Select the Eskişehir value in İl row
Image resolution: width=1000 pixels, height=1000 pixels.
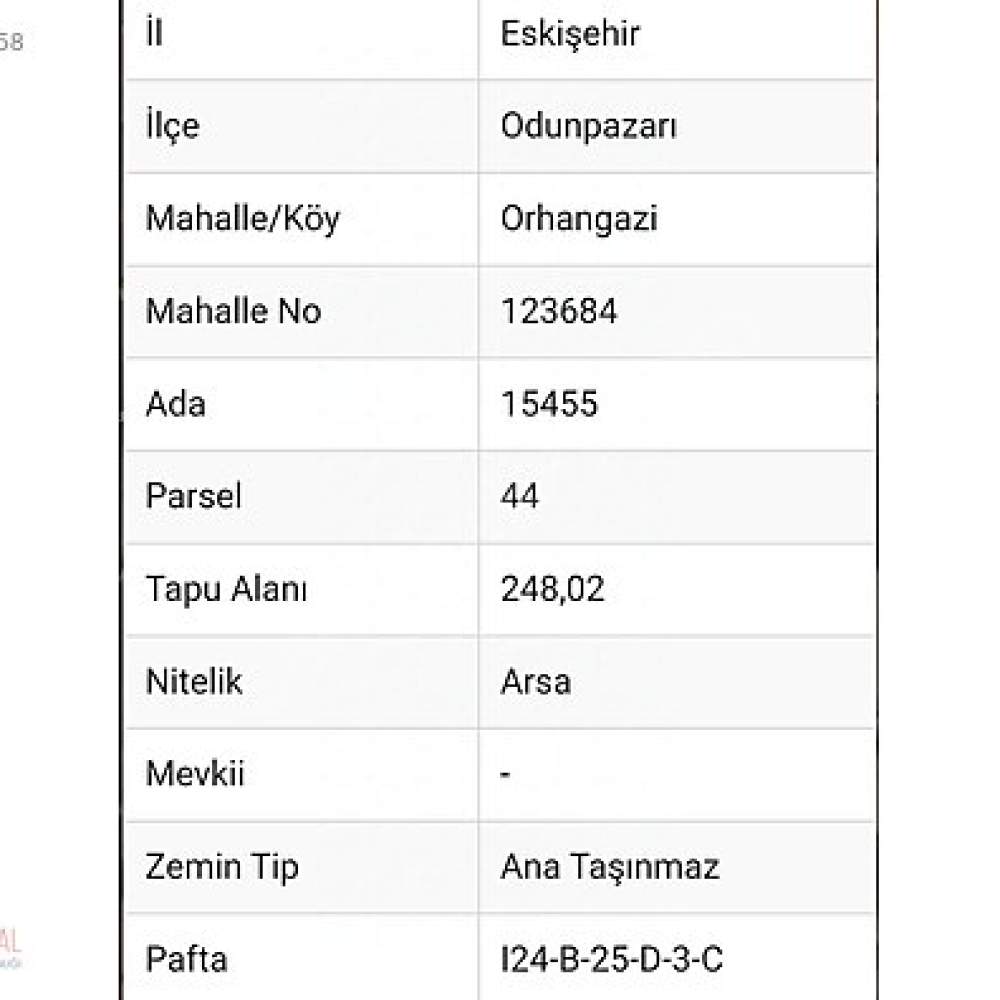(x=570, y=34)
